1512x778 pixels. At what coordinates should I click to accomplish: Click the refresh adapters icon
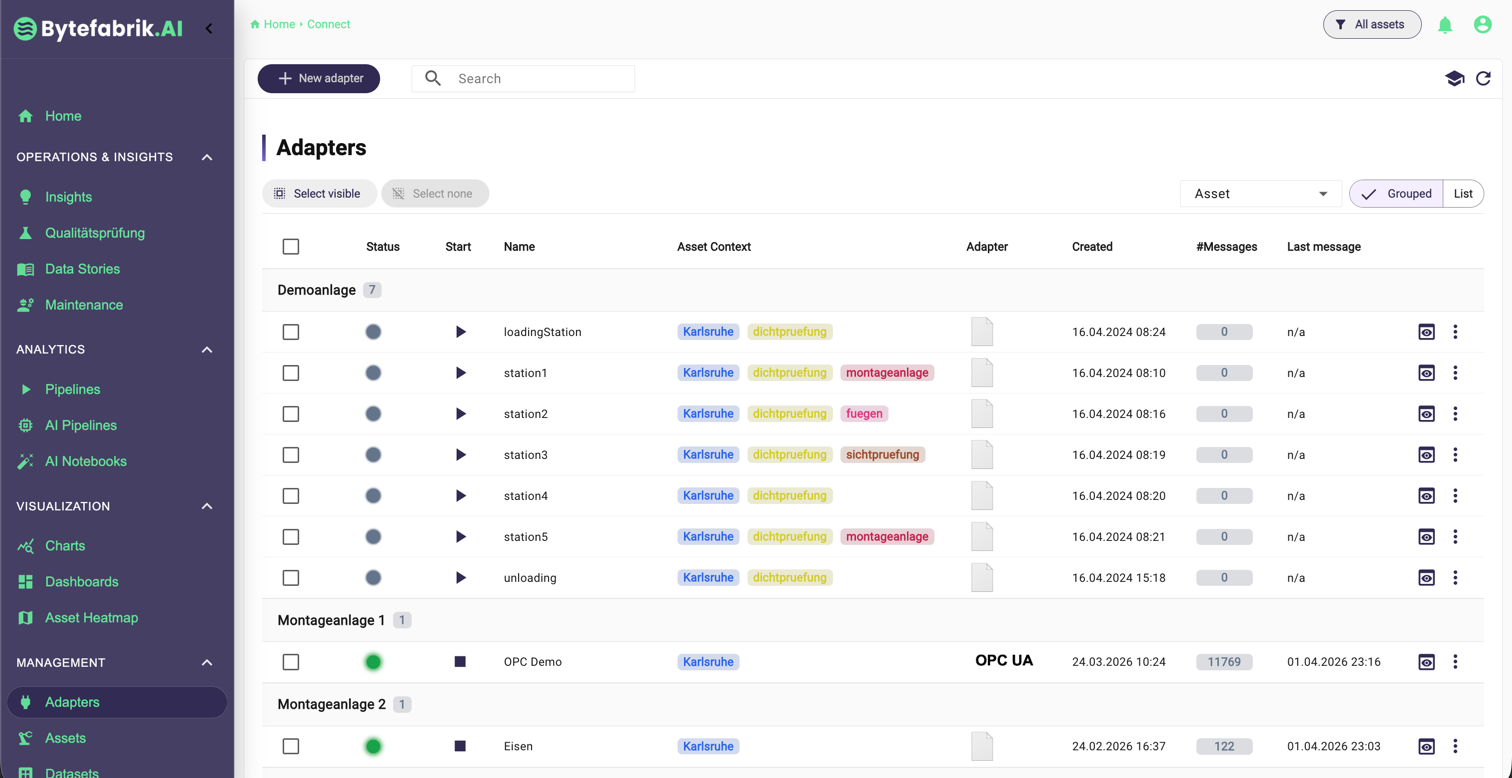pyautogui.click(x=1483, y=78)
